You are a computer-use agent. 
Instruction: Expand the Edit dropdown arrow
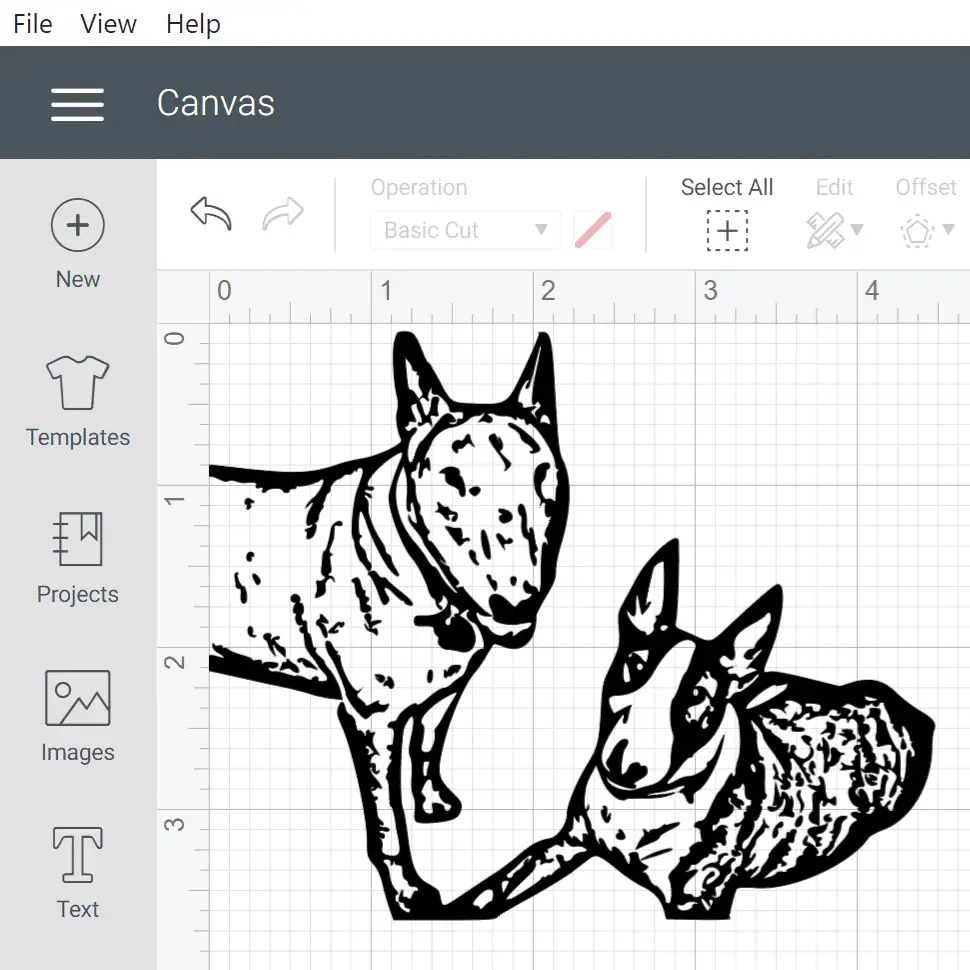click(857, 230)
